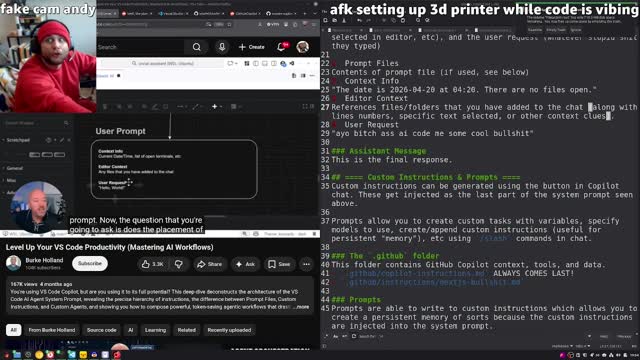Image resolution: width=640 pixels, height=360 pixels.
Task: Expand the General section in sidebar
Action: click(x=14, y=168)
